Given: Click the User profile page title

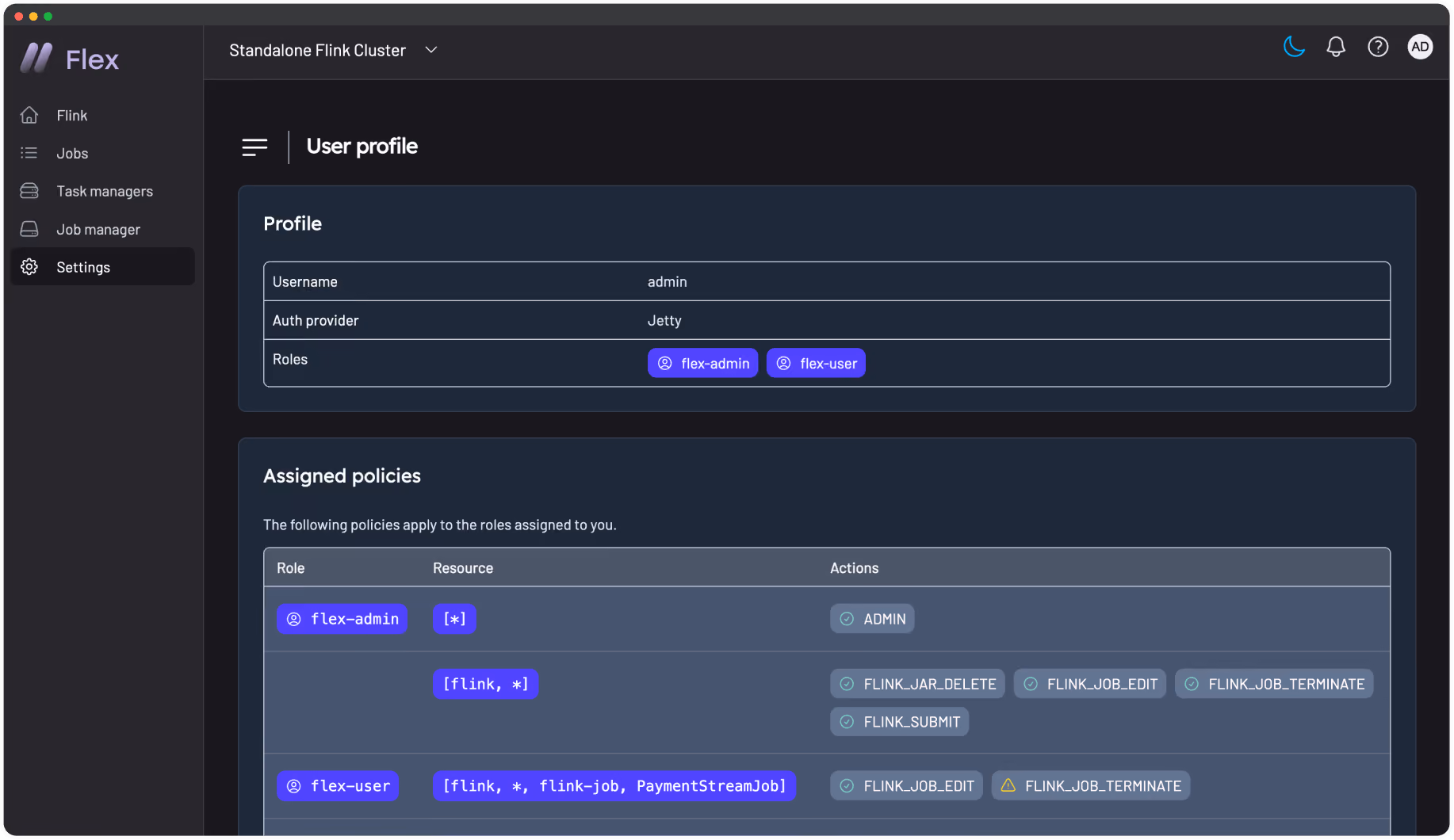Looking at the screenshot, I should click(362, 147).
